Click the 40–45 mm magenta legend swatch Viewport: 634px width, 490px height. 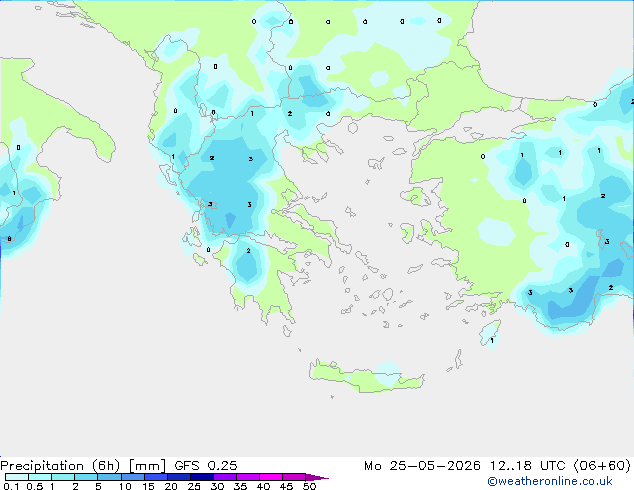[x=271, y=477]
